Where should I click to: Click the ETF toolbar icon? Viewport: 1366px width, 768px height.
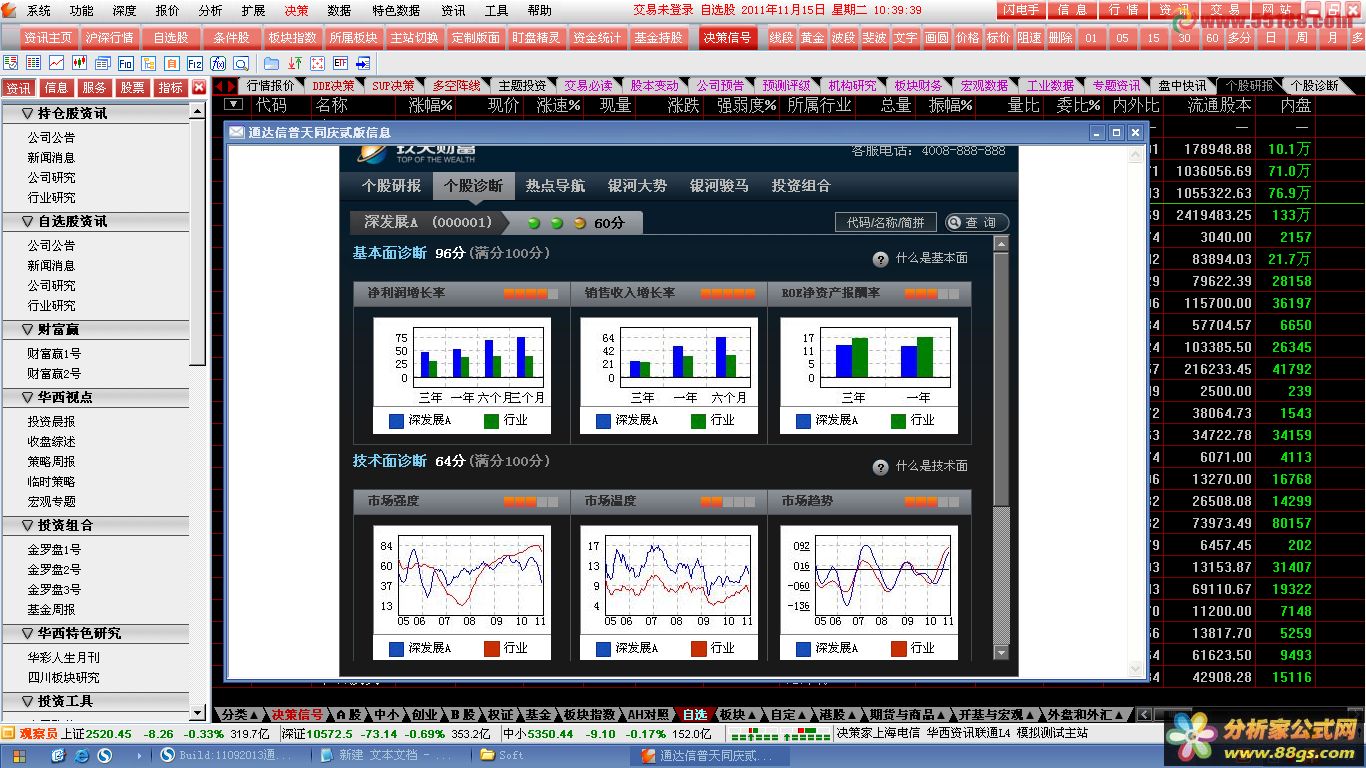[x=340, y=63]
